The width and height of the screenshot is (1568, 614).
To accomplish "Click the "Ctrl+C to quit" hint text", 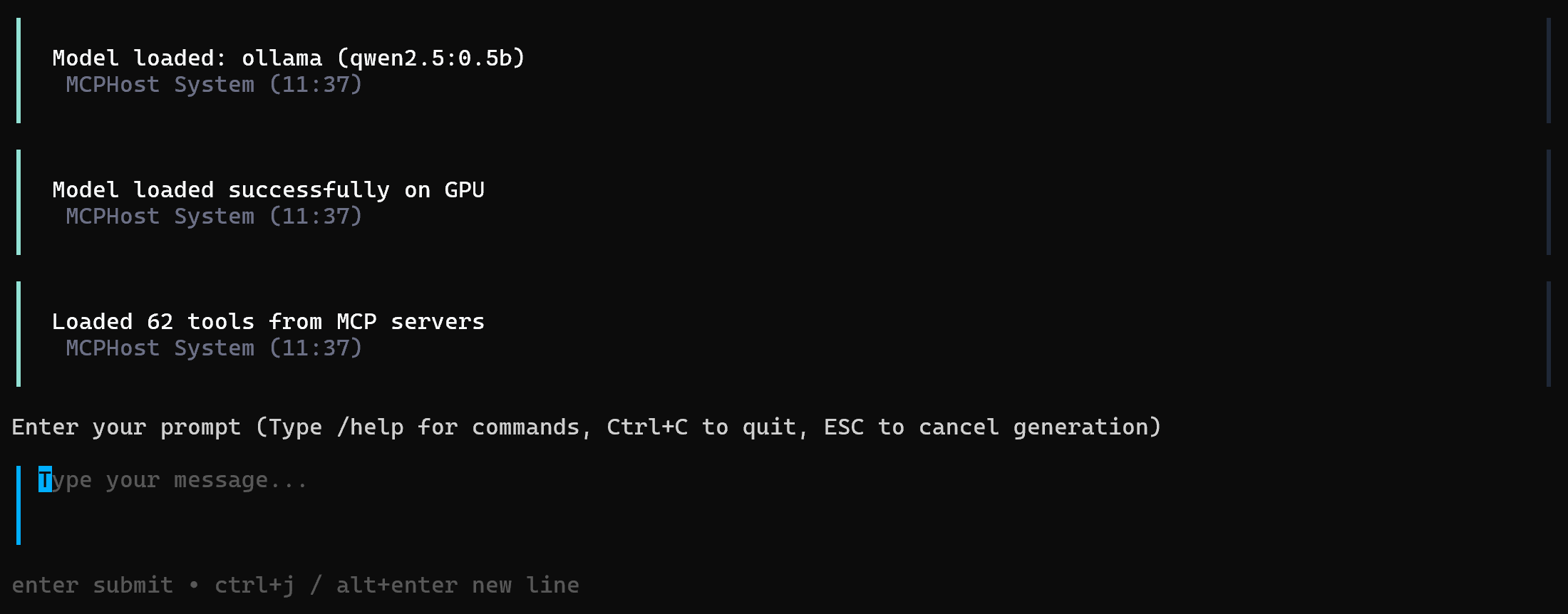I will [x=701, y=426].
